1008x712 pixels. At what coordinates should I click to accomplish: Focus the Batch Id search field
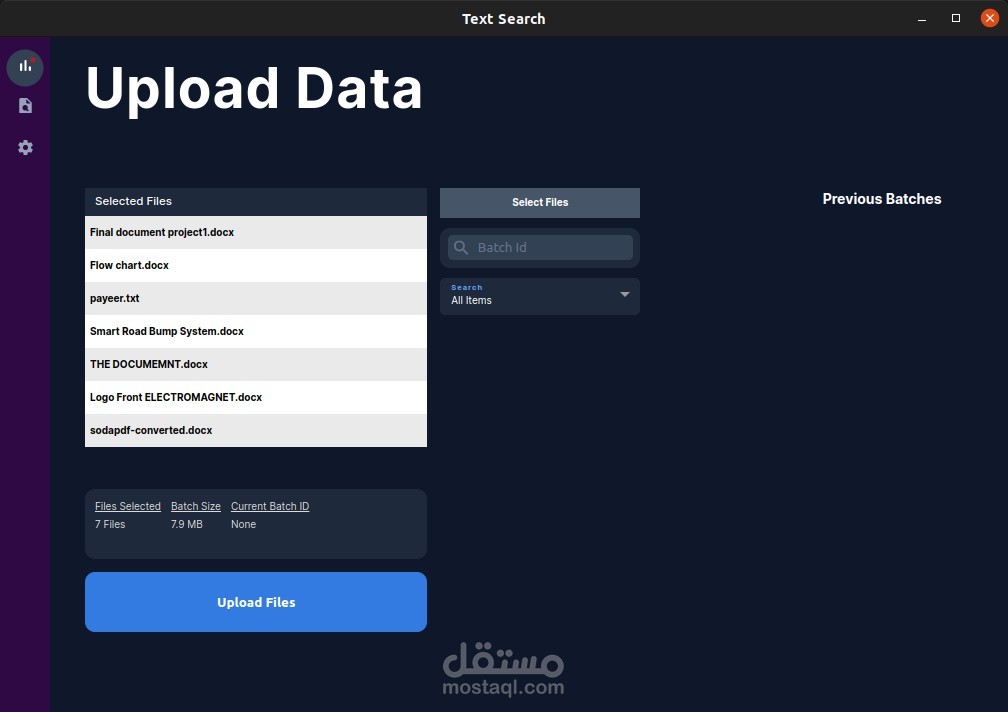click(x=540, y=247)
